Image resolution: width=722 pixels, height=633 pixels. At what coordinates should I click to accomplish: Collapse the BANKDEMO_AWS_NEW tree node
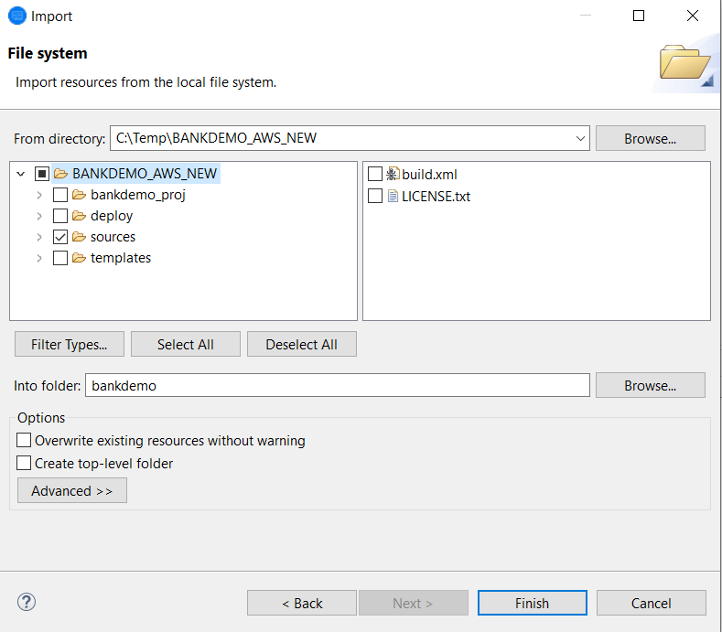click(x=21, y=174)
